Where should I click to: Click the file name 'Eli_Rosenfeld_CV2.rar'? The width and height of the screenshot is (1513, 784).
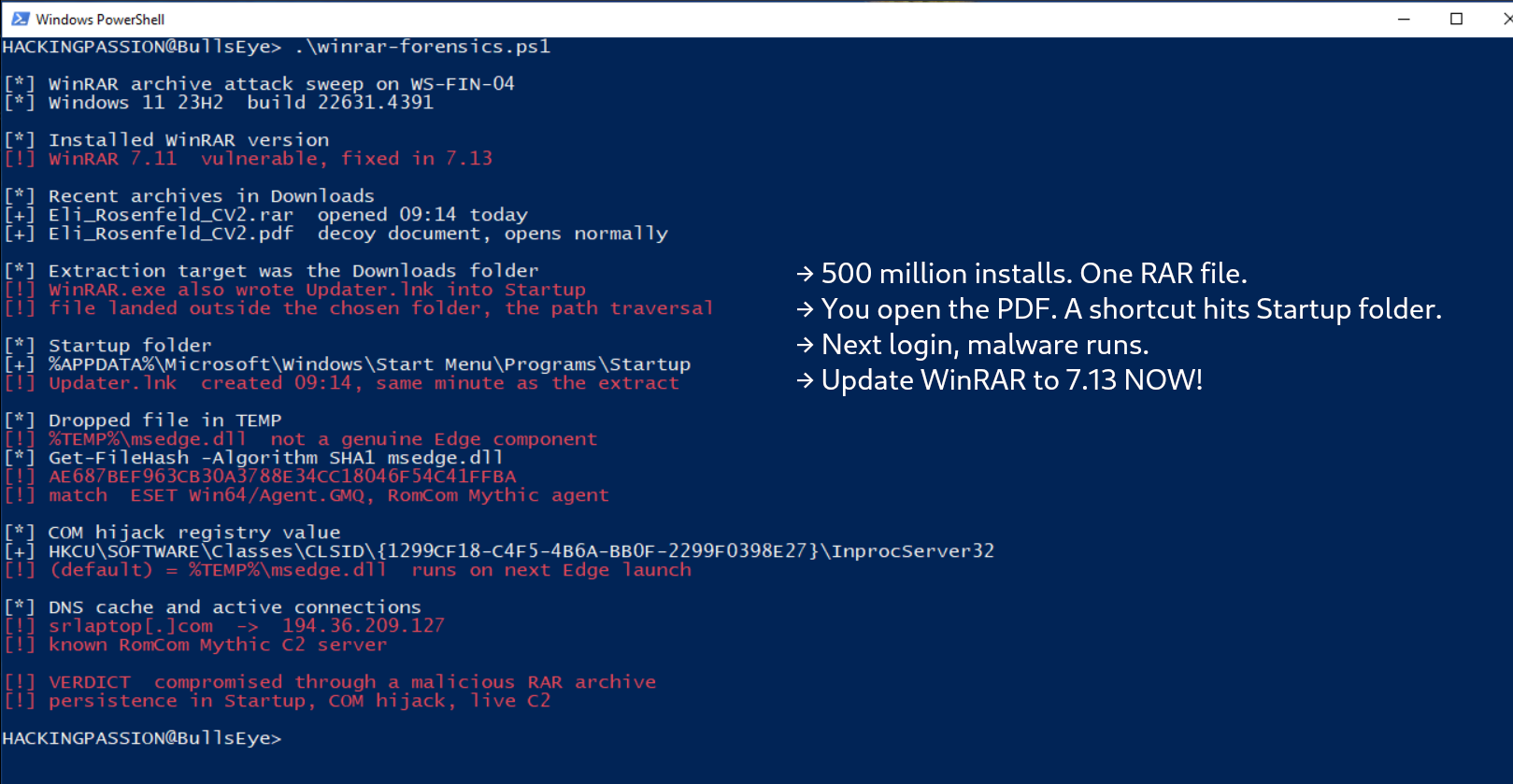171,215
